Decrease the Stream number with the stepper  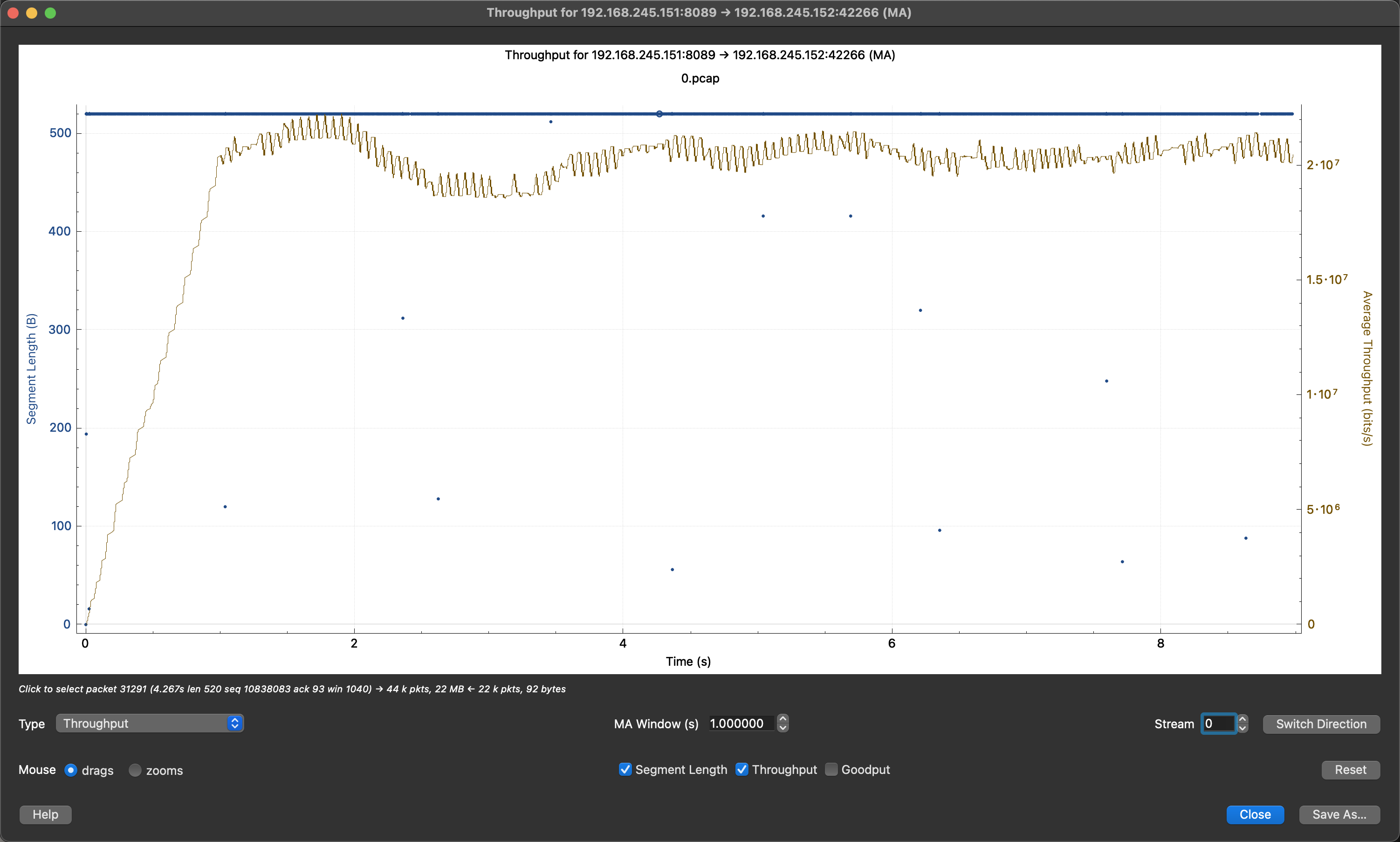pyautogui.click(x=1242, y=729)
